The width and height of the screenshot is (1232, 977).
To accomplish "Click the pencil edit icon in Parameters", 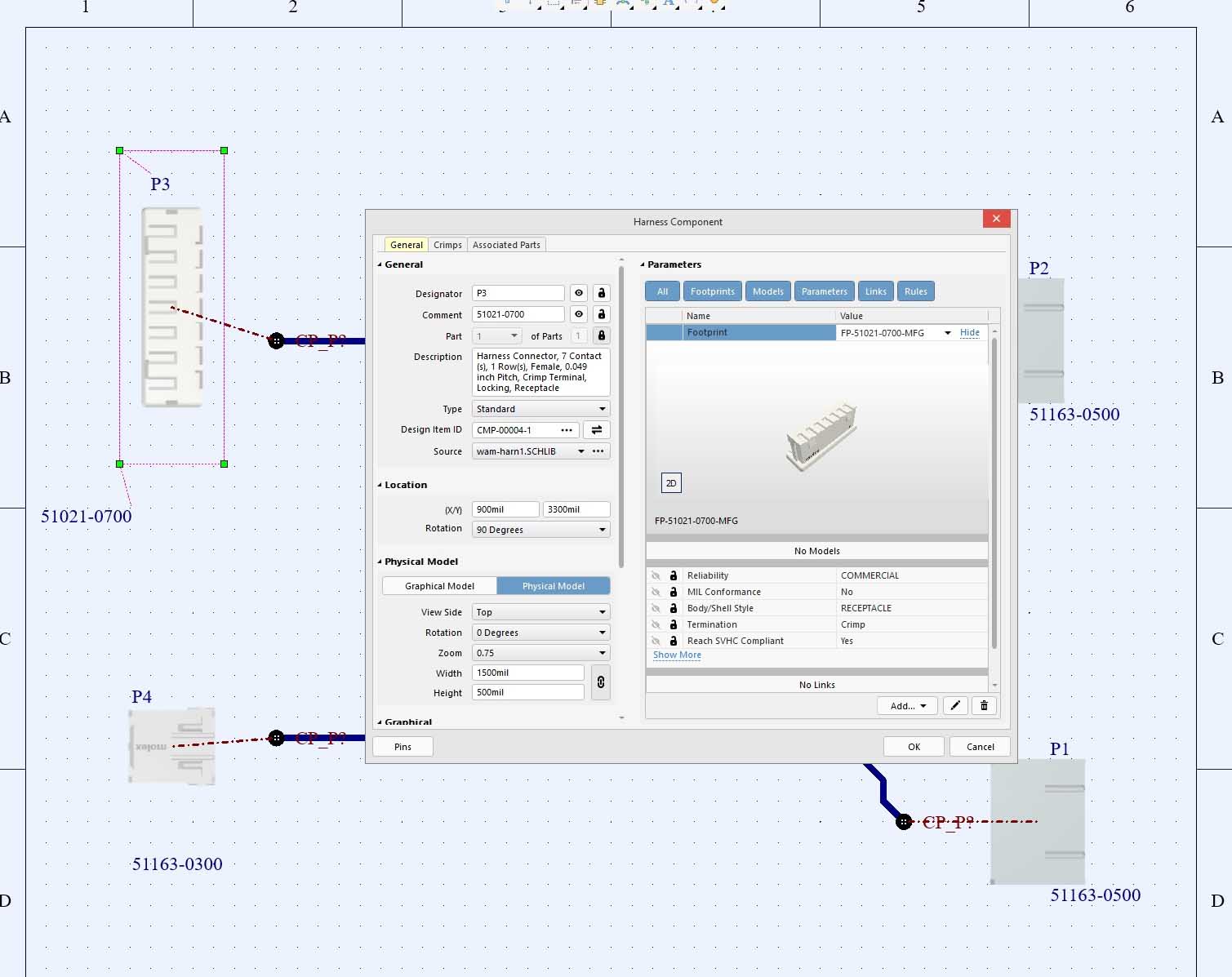I will 955,706.
